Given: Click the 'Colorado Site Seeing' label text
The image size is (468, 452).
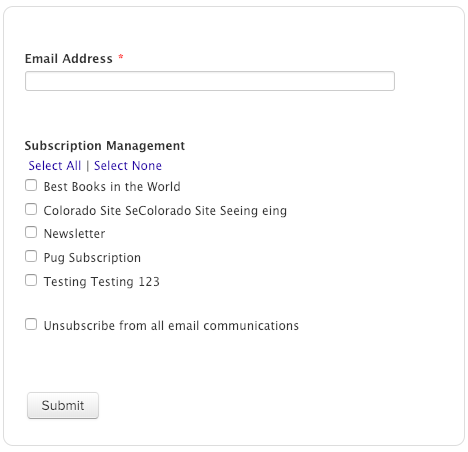Looking at the screenshot, I should coord(165,211).
